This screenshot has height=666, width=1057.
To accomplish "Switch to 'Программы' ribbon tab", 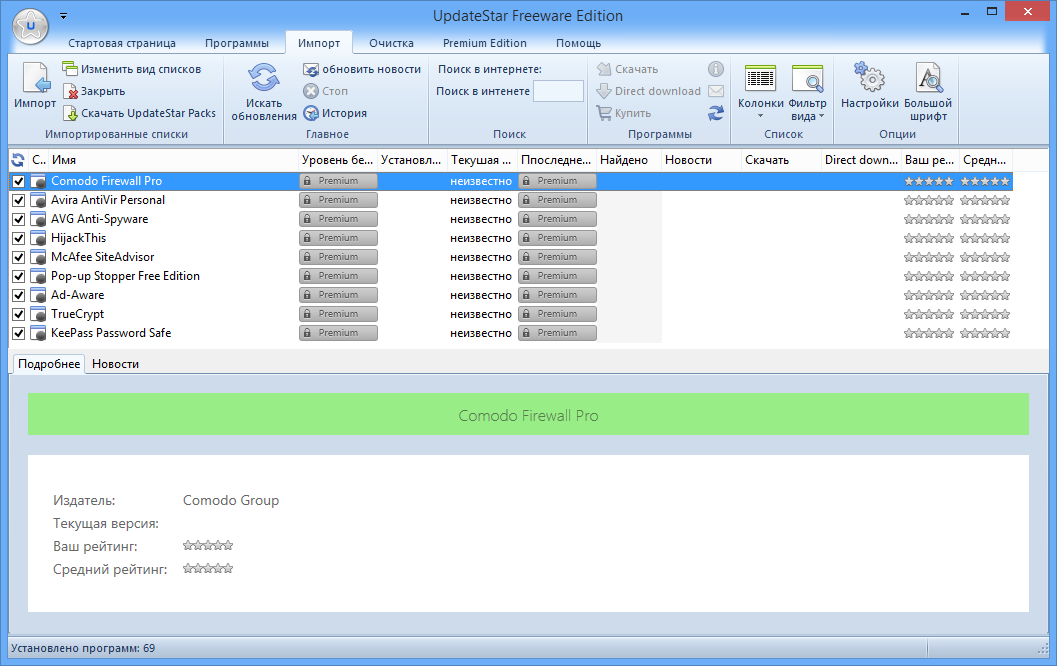I will (237, 43).
